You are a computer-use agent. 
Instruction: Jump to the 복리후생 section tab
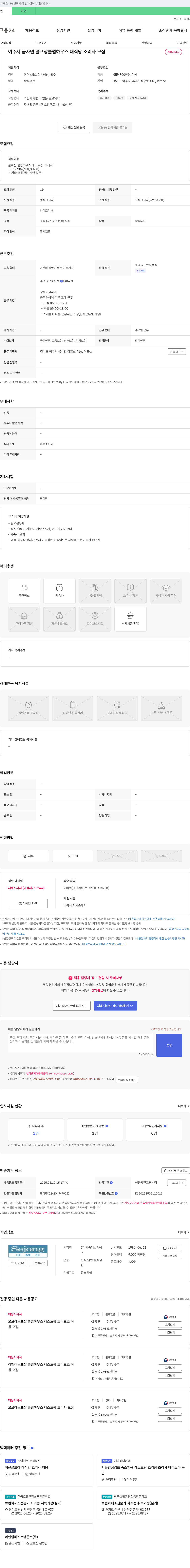[112, 43]
